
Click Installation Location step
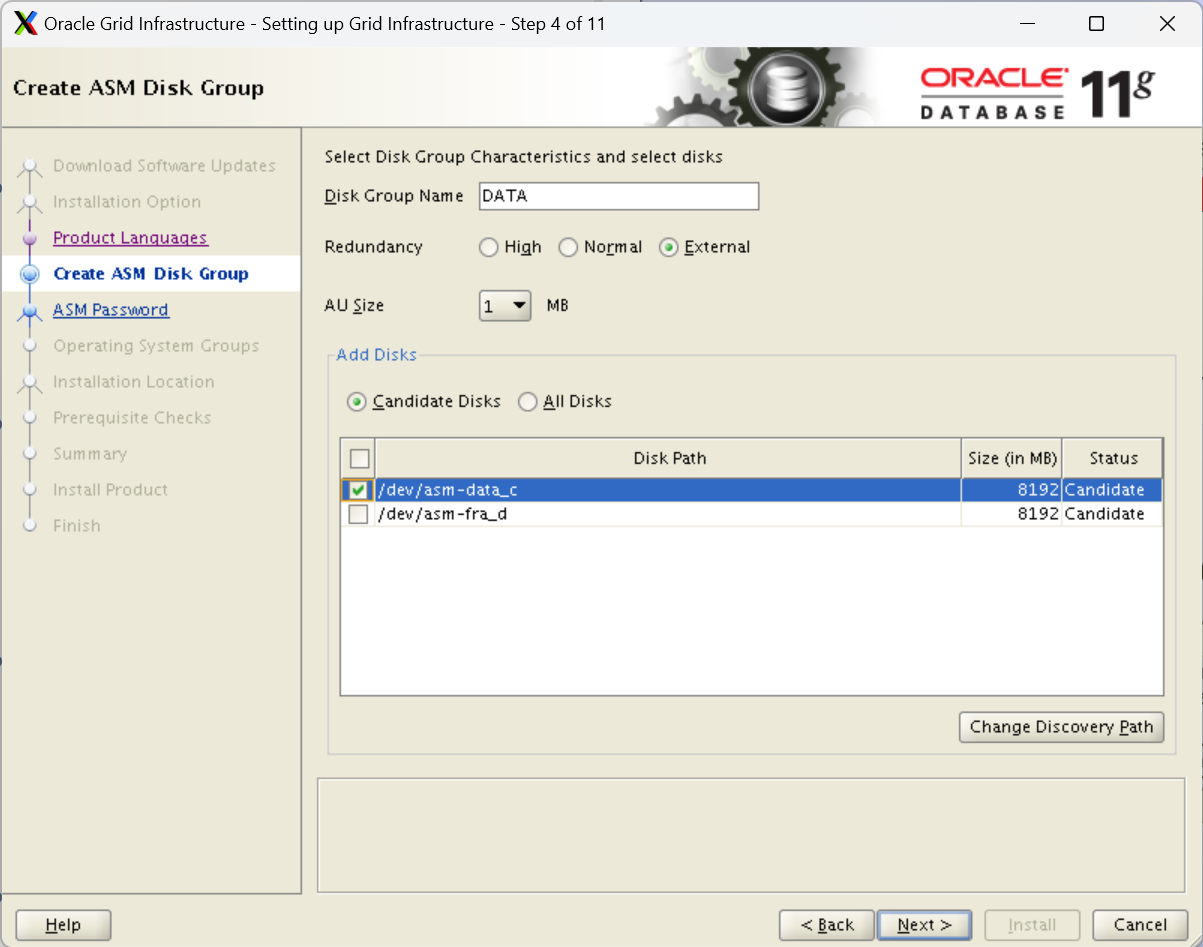pos(134,382)
